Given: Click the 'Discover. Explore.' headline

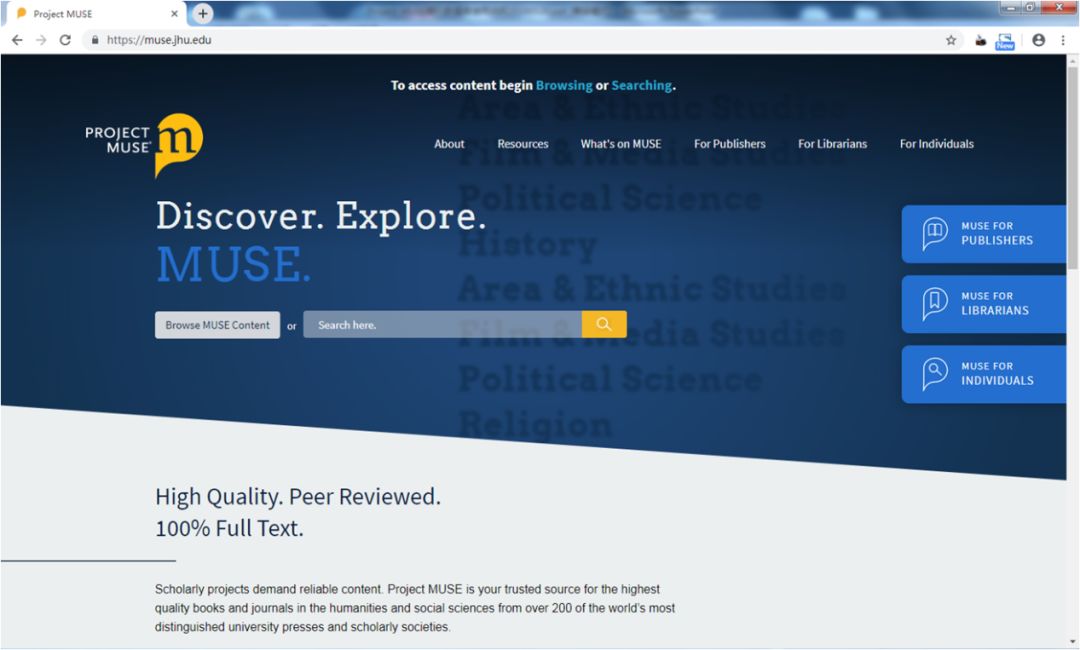Looking at the screenshot, I should 321,216.
